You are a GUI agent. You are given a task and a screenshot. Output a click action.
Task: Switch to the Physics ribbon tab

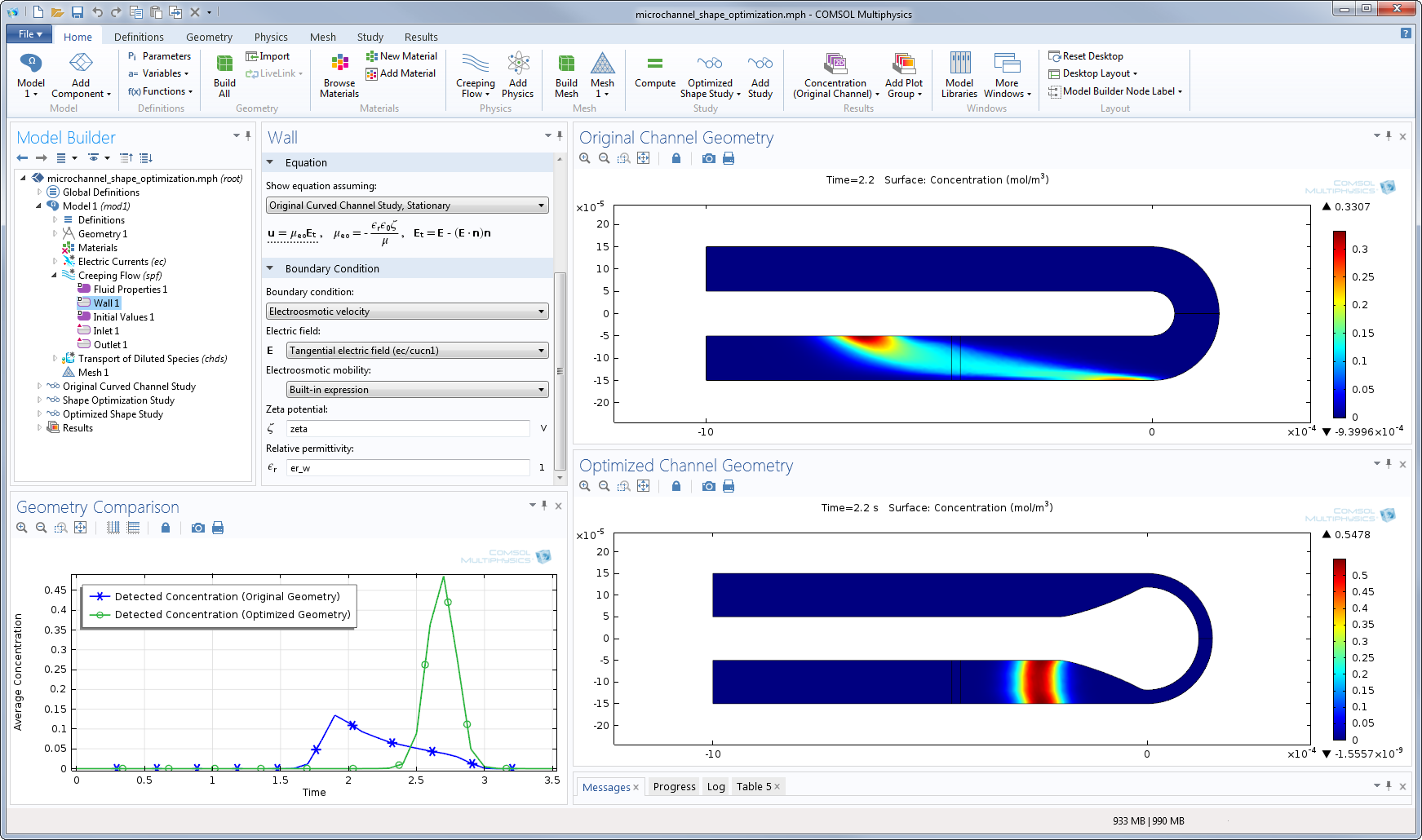click(271, 37)
